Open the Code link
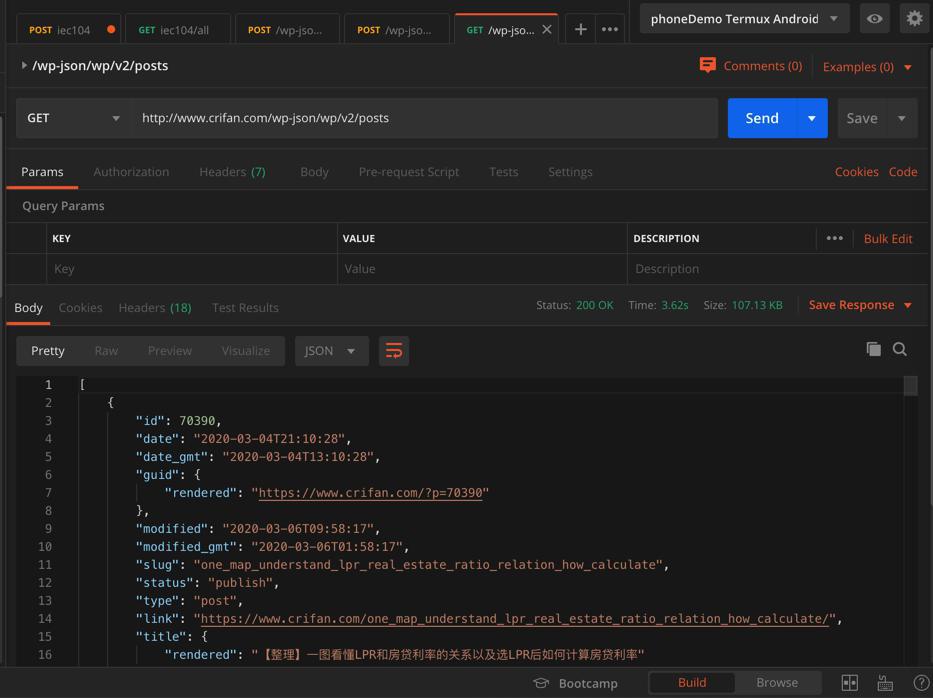The image size is (933, 698). pos(903,172)
